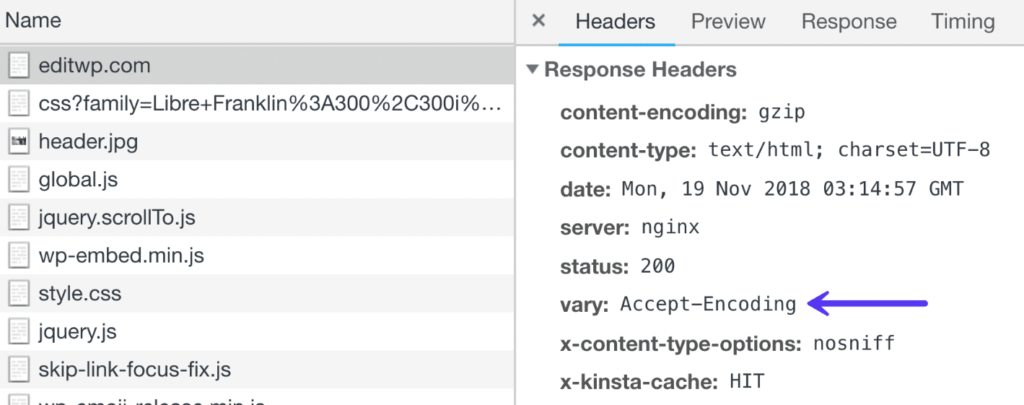
Task: Click the file icon beside jquery.scrollTo.js
Action: [19, 218]
